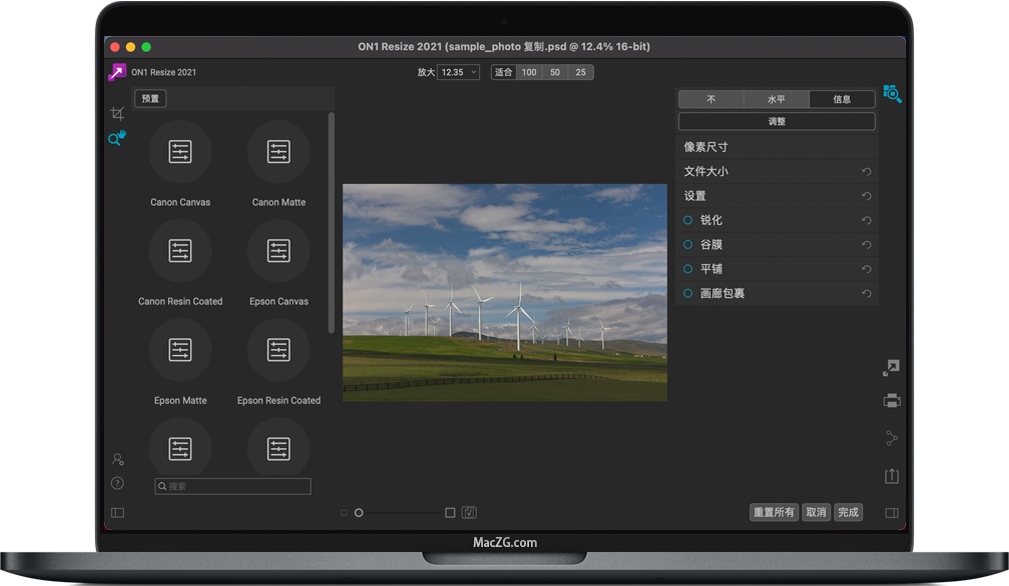The width and height of the screenshot is (1009, 586).
Task: Toggle the 画廊包裹 gallery wrap setting
Action: [687, 293]
